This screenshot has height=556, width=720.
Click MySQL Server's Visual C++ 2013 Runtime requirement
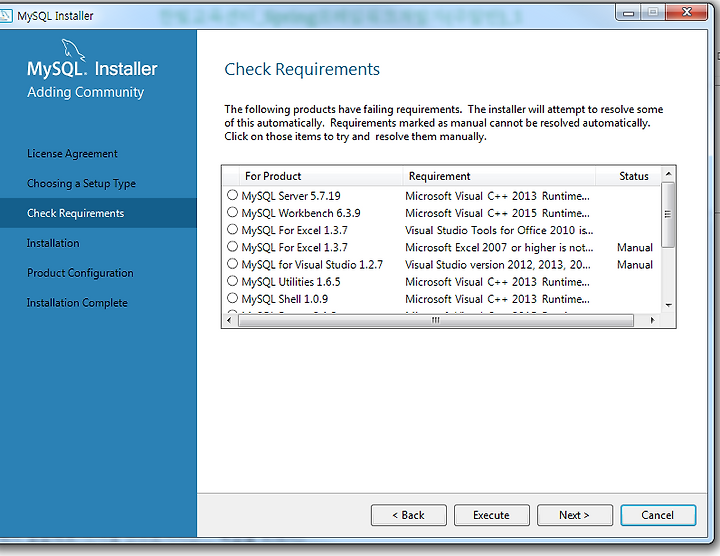[x=497, y=196]
